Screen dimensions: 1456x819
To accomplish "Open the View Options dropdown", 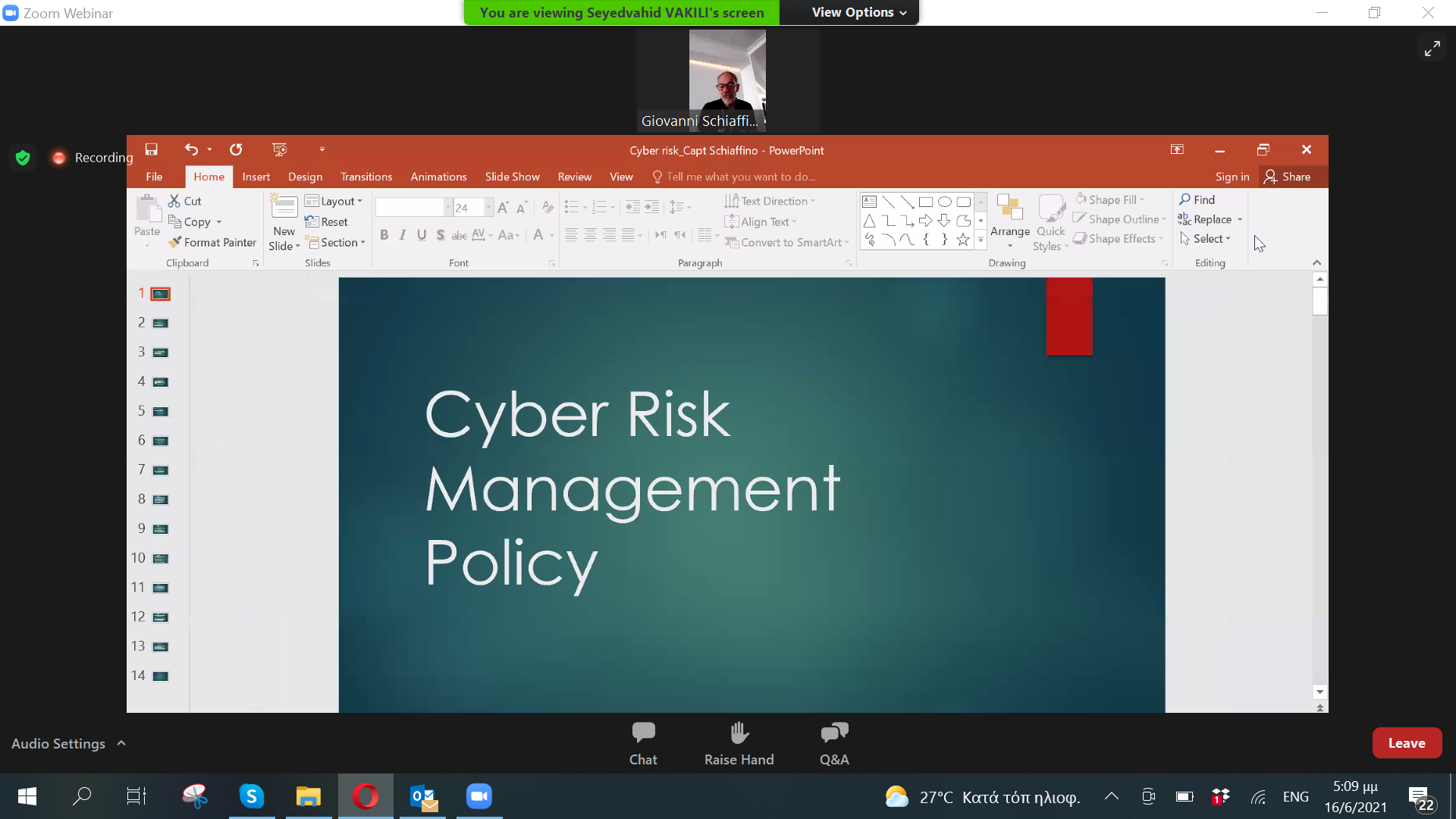I will 858,12.
